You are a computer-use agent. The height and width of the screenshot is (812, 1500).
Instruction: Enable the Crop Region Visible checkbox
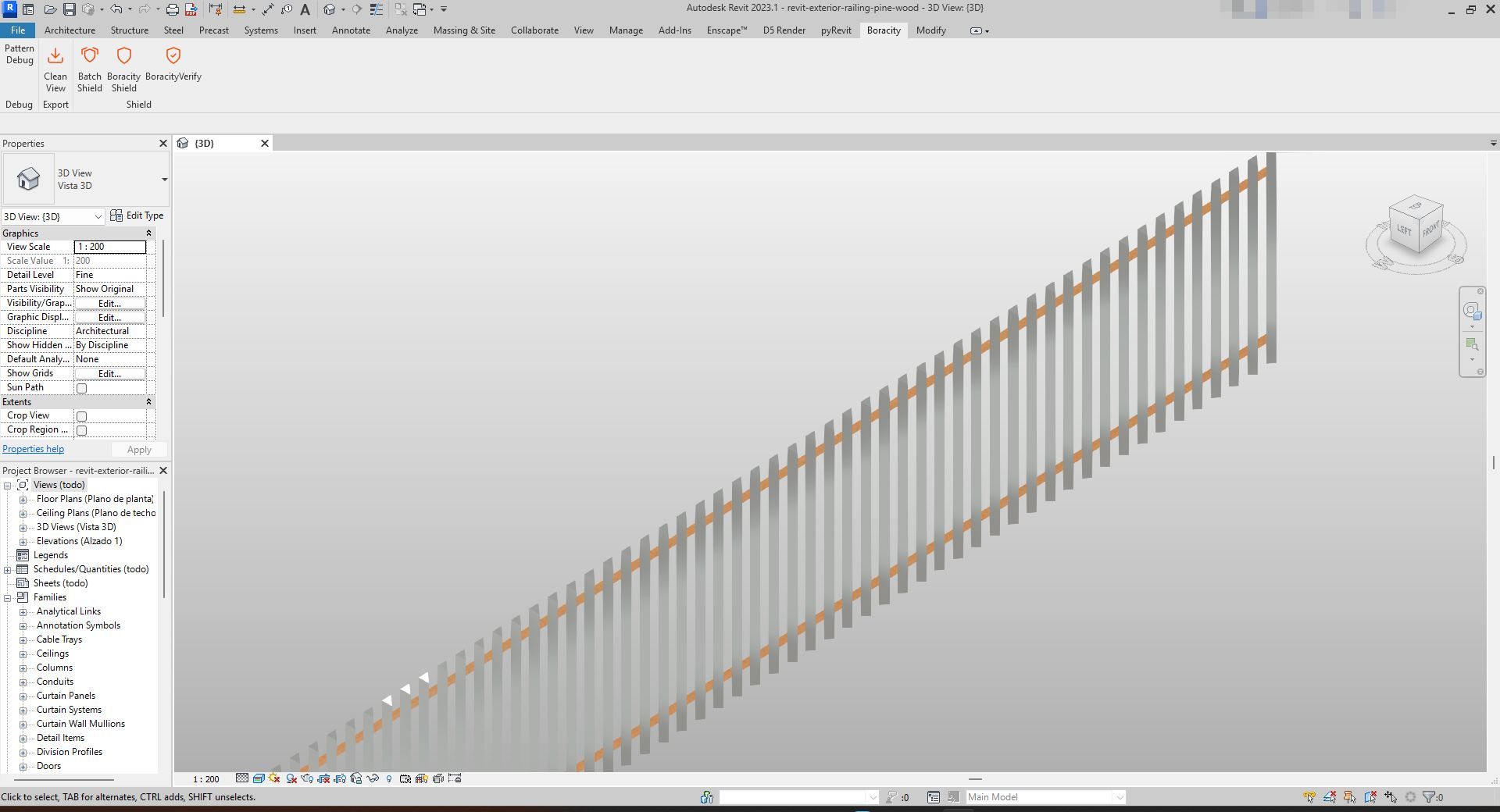coord(81,430)
